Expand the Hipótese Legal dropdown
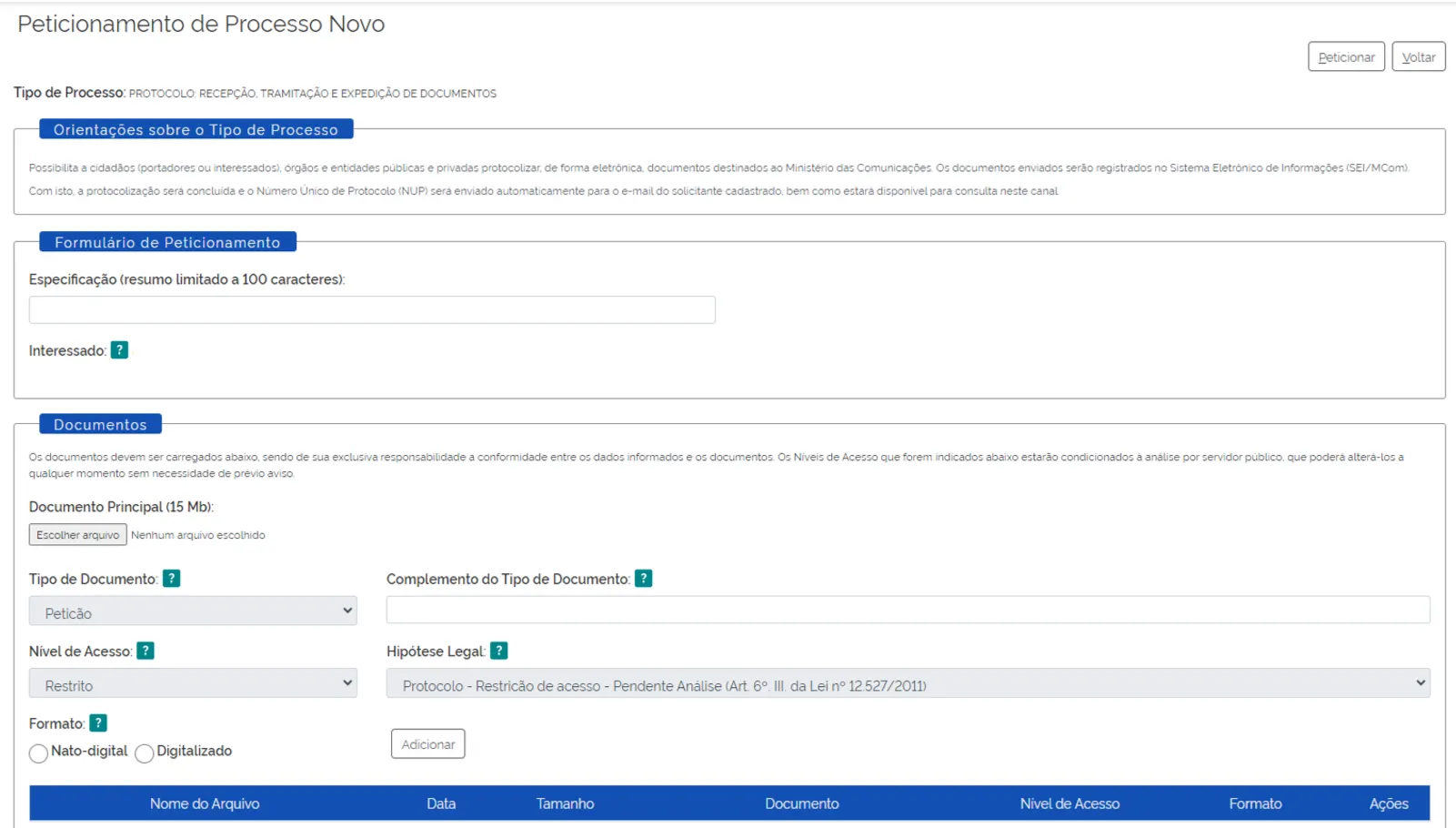Image resolution: width=1456 pixels, height=828 pixels. [907, 684]
